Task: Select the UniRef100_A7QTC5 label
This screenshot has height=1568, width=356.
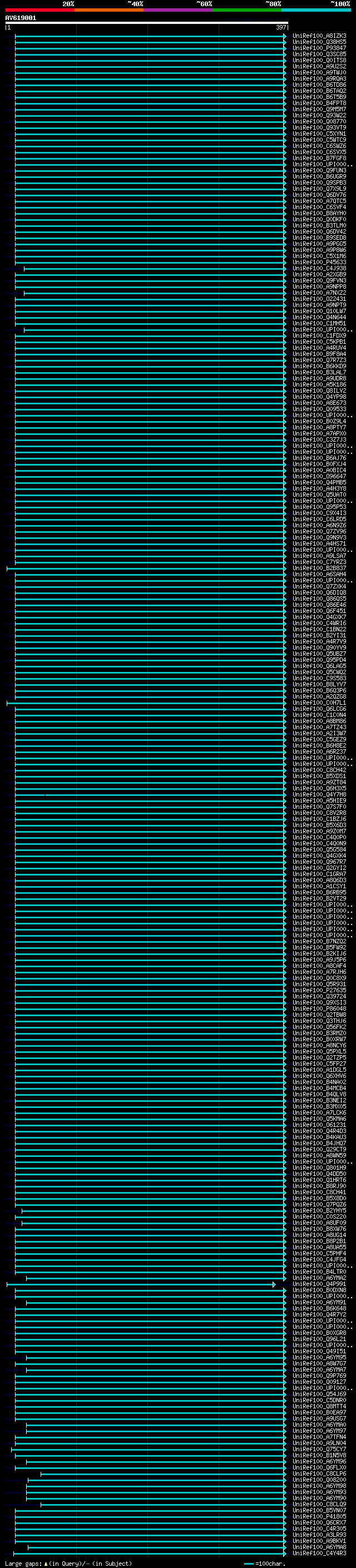Action: [319, 201]
